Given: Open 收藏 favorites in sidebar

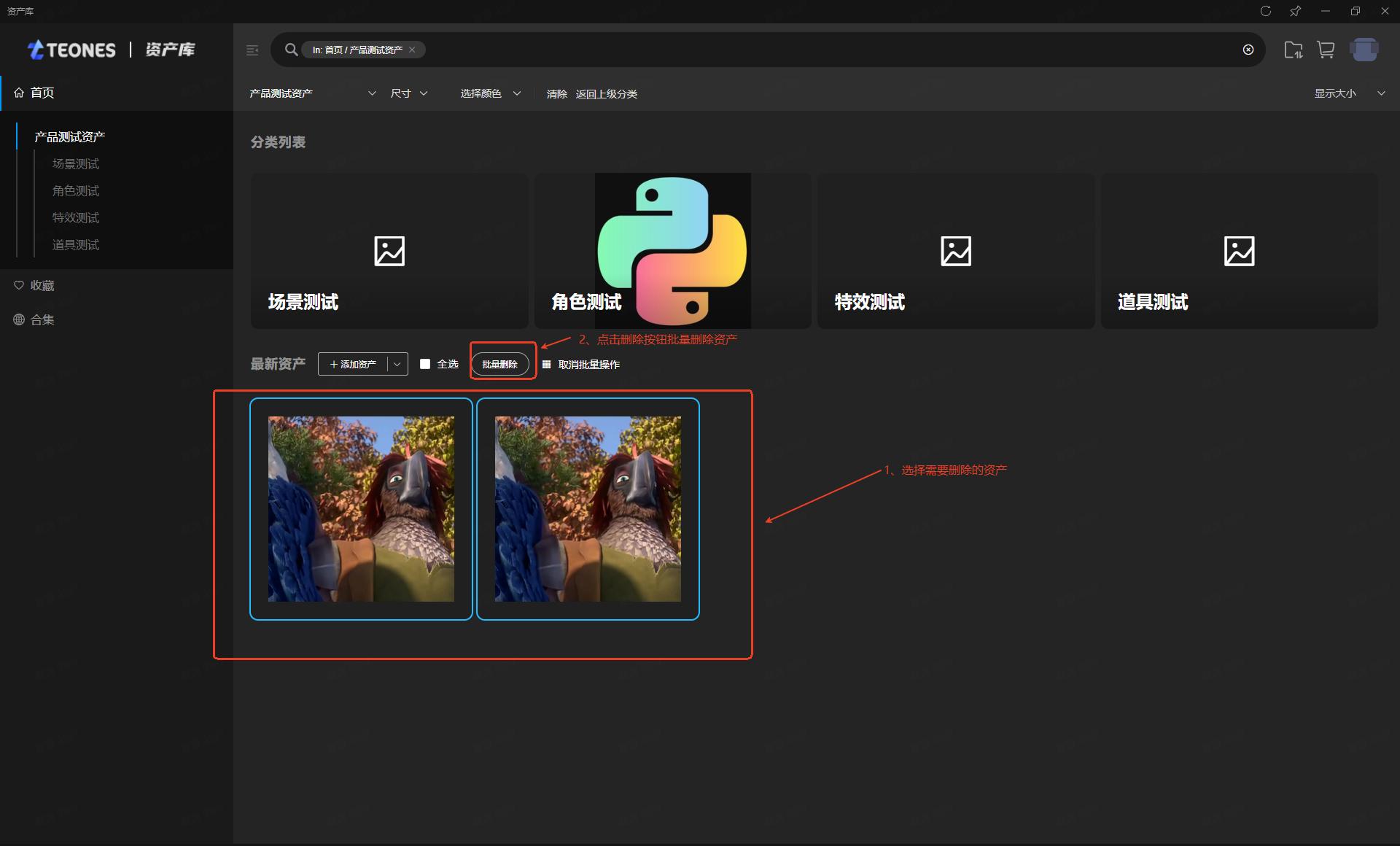Looking at the screenshot, I should point(42,286).
